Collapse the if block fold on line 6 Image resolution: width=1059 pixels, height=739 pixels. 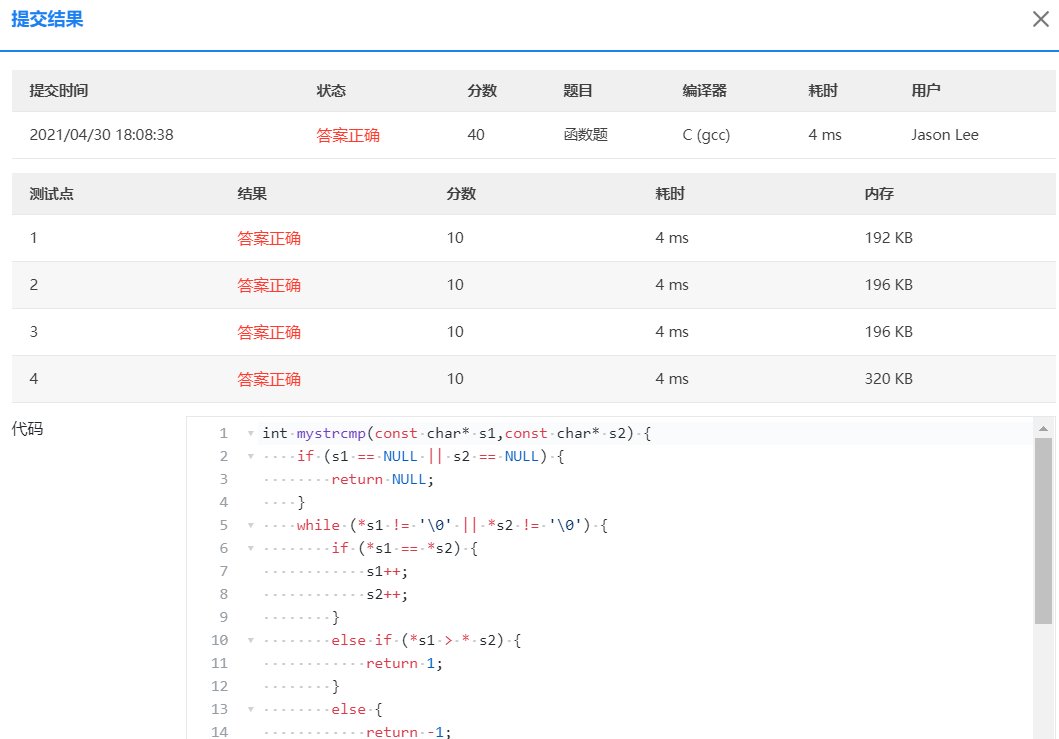[251, 549]
